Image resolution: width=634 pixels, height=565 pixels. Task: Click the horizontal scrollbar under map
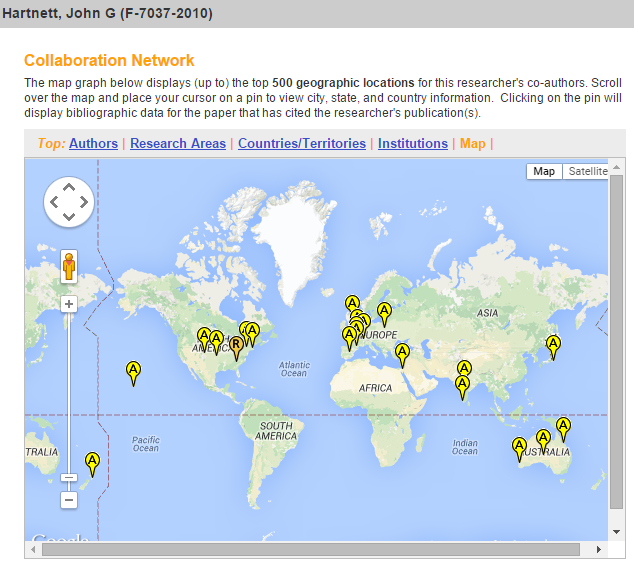click(310, 549)
